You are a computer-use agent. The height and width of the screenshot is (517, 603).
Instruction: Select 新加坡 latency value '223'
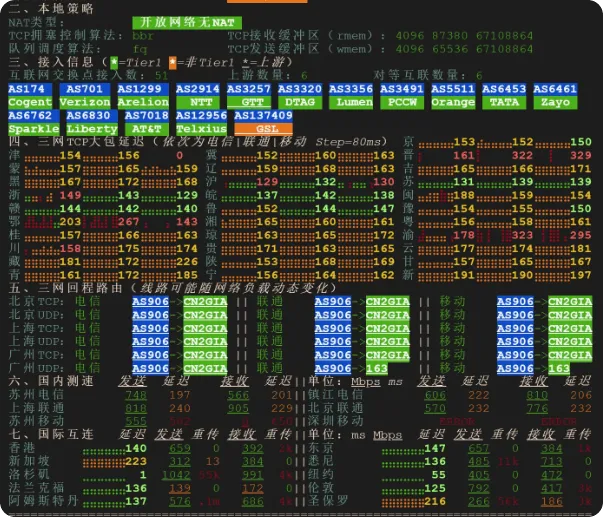(136, 461)
